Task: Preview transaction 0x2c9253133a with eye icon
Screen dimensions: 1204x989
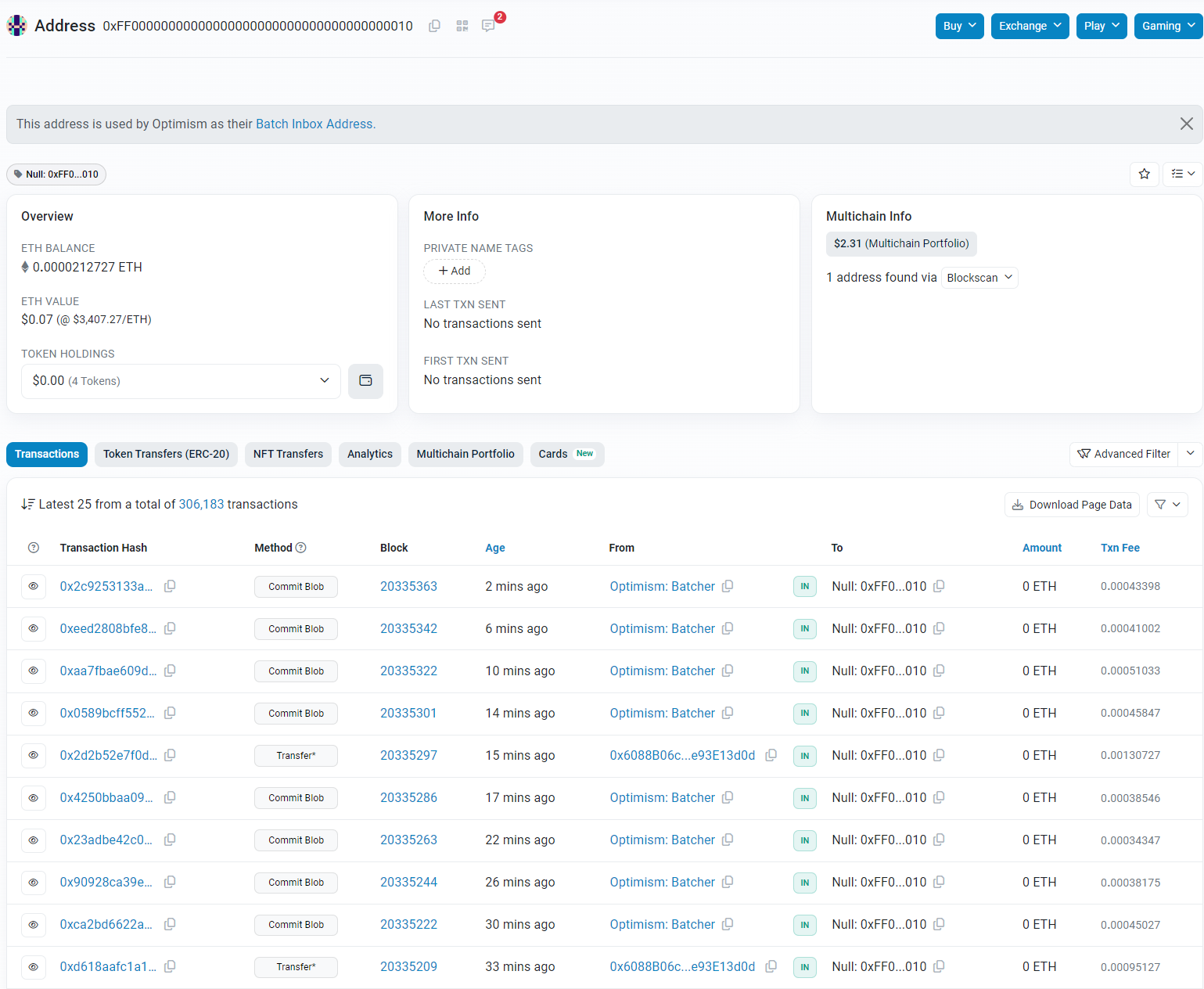Action: (x=34, y=586)
